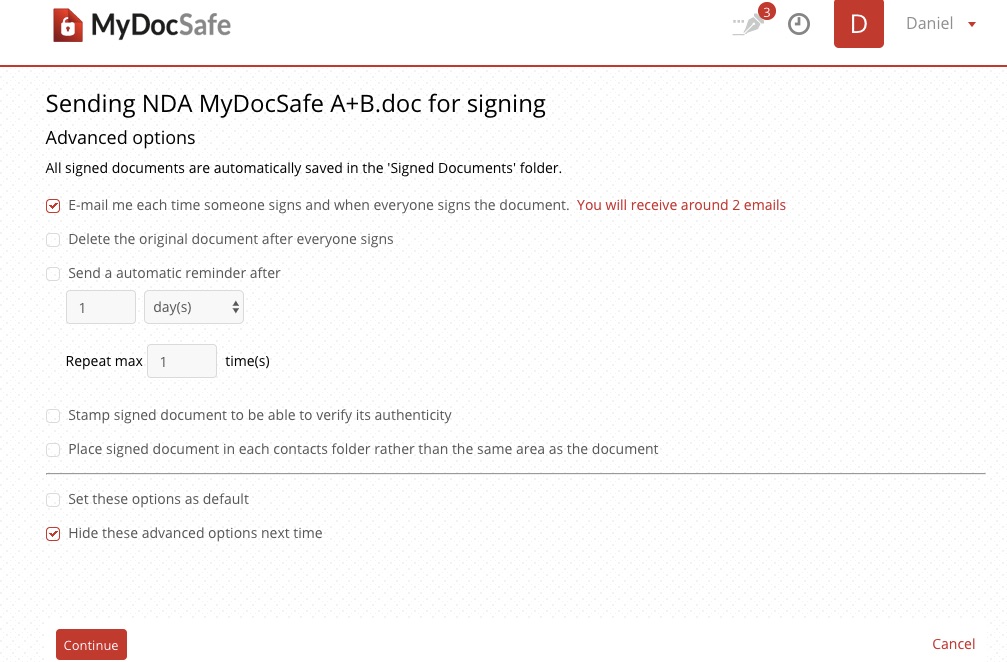Open the day(s) unit dropdown

(194, 308)
